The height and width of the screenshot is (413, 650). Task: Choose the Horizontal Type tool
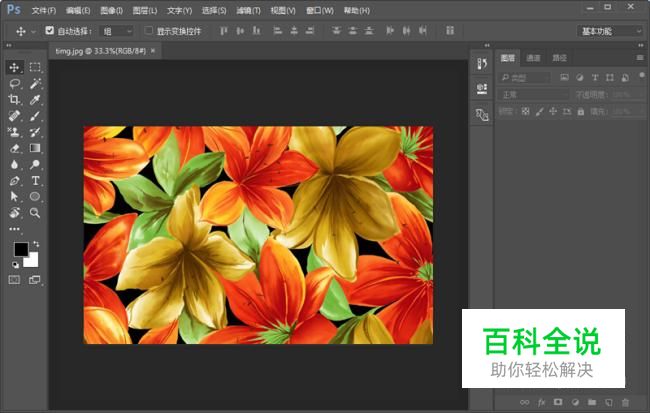(x=35, y=181)
